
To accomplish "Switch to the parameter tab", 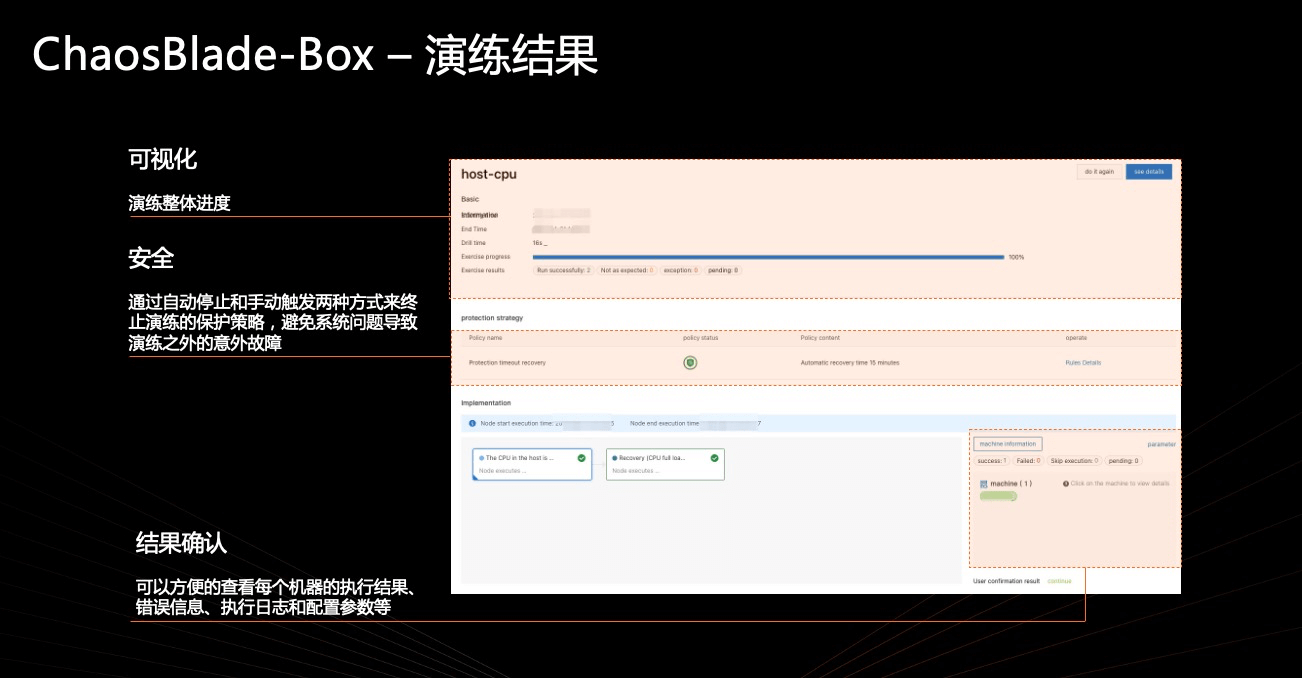I will [x=1161, y=444].
